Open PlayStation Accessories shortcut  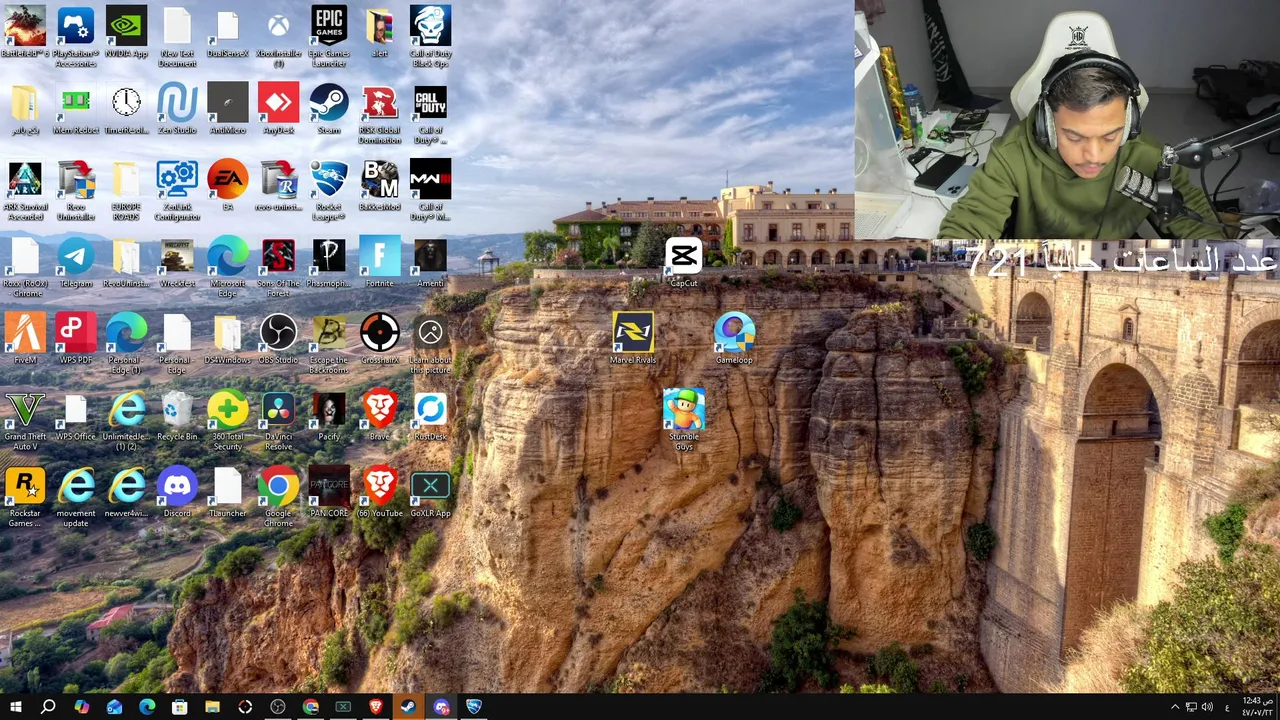point(76,37)
